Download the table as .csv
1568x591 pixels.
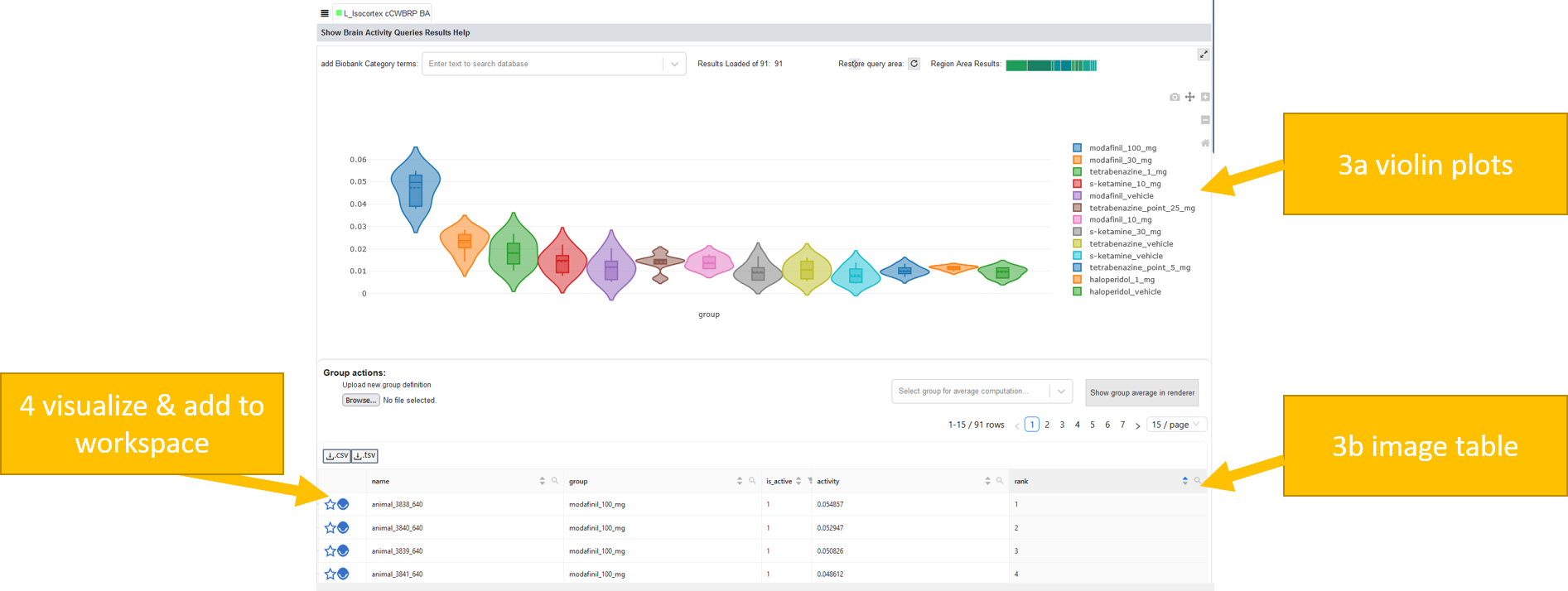tap(336, 456)
